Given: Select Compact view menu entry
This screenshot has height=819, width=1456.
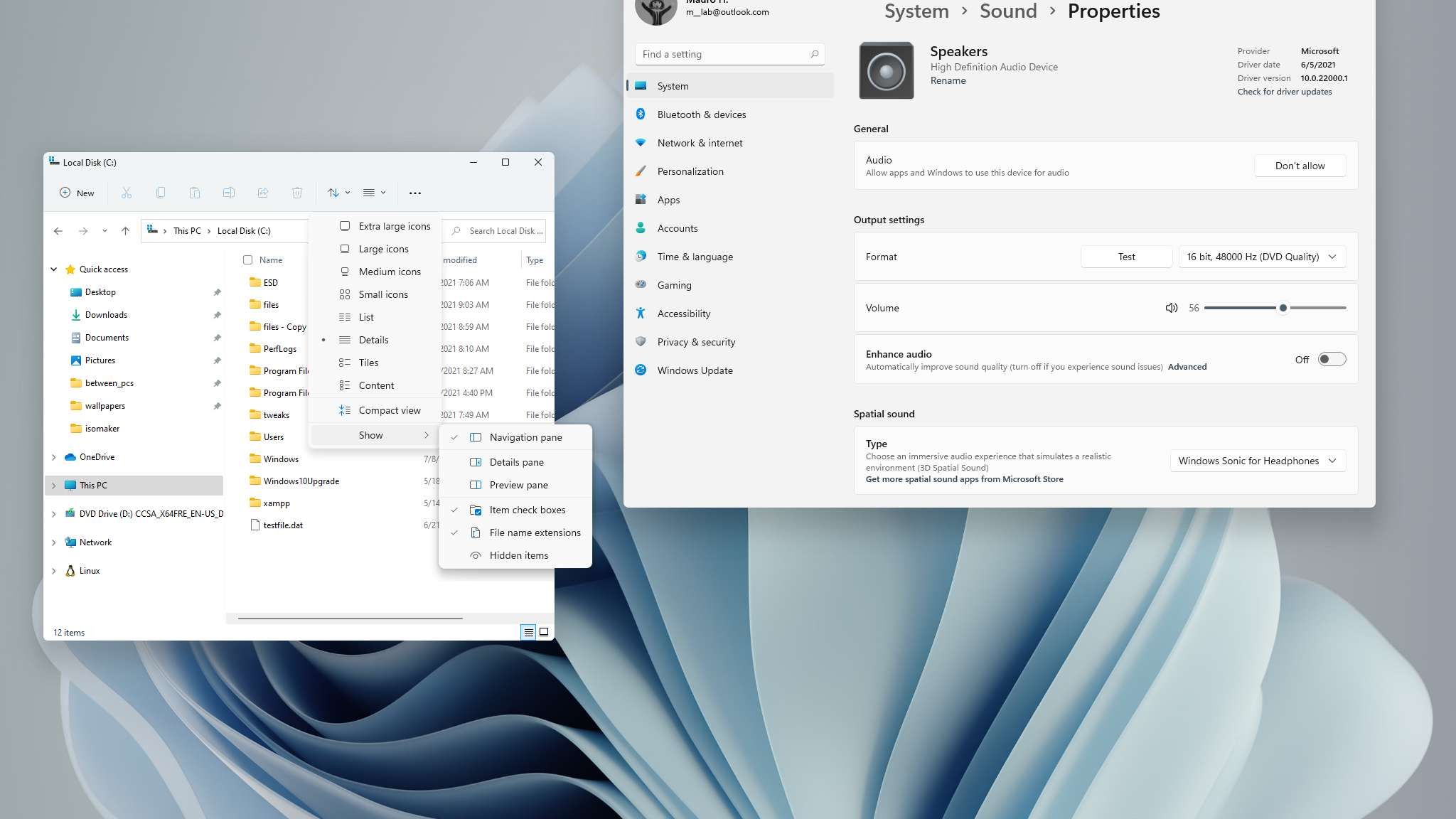Looking at the screenshot, I should (389, 410).
